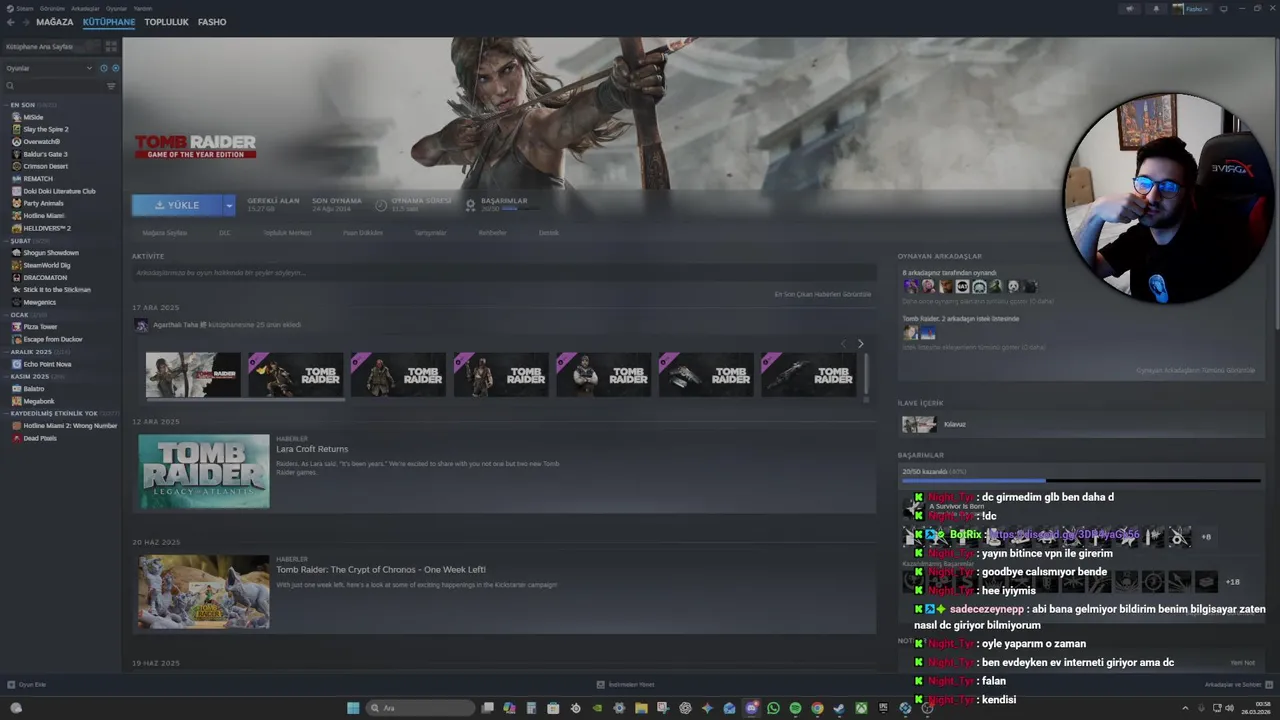This screenshot has width=1280, height=720.
Task: Select HELLDIVERS 2 in the list
Action: pyautogui.click(x=47, y=228)
